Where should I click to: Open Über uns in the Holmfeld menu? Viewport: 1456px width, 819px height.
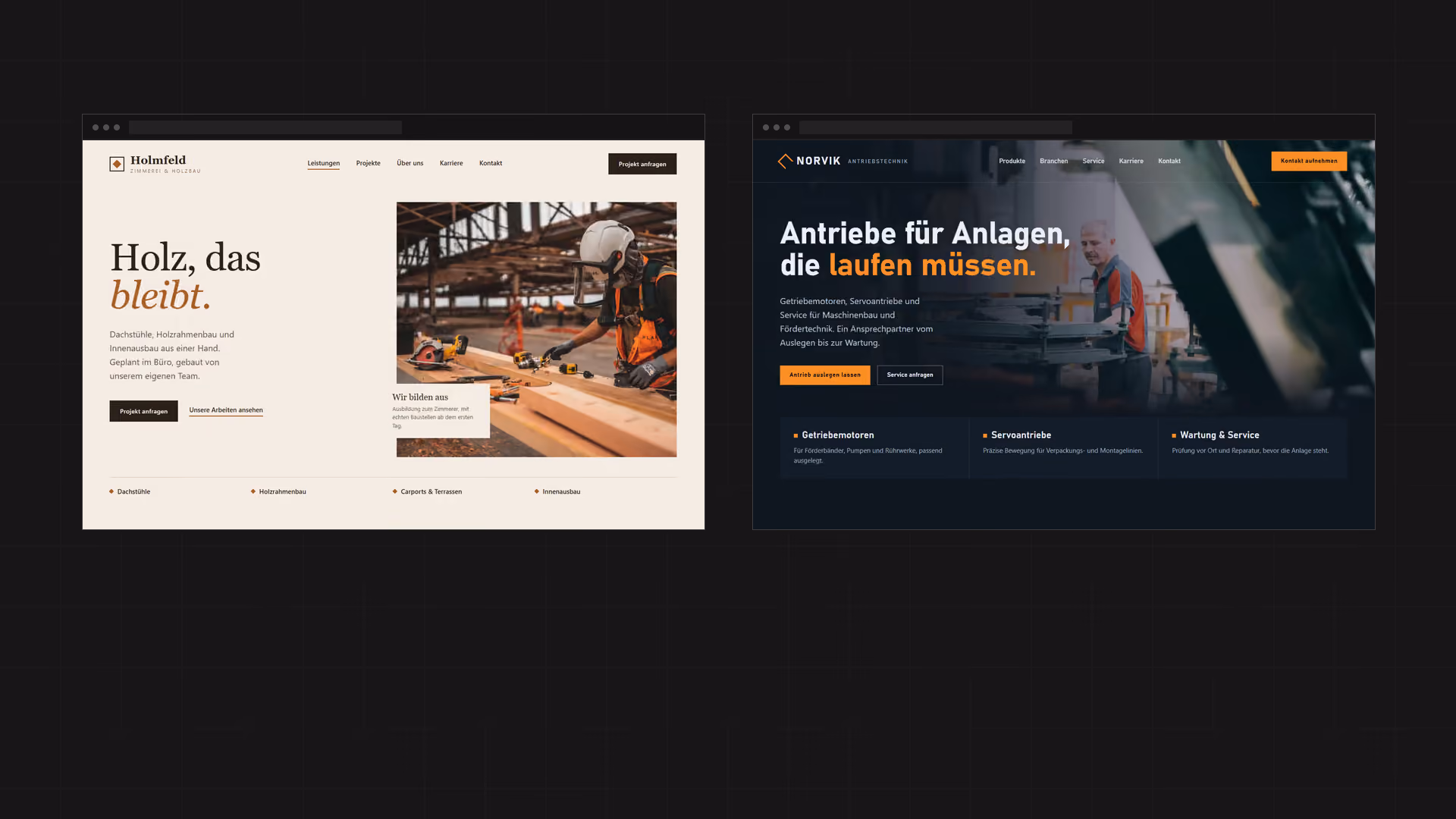(410, 163)
